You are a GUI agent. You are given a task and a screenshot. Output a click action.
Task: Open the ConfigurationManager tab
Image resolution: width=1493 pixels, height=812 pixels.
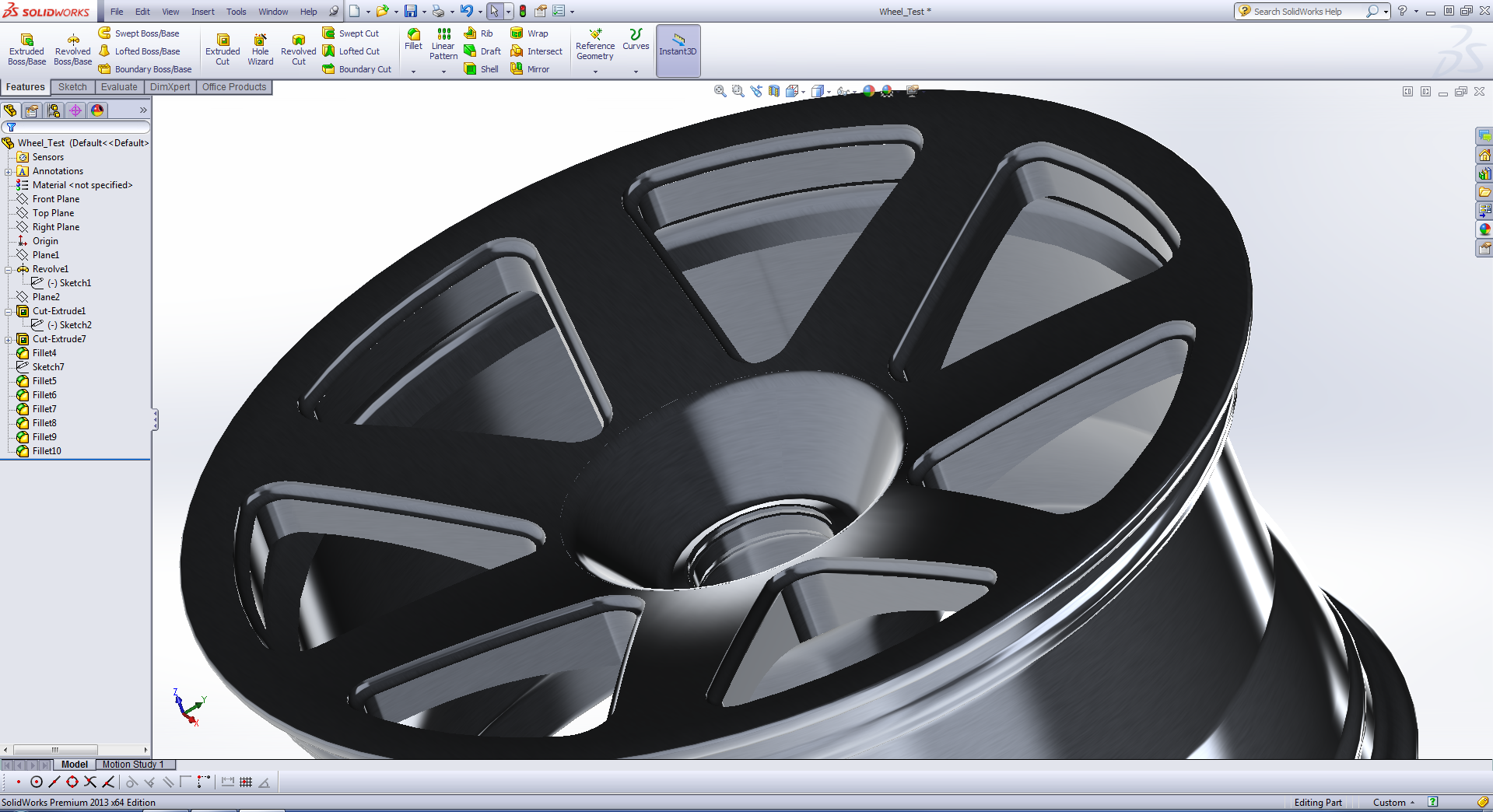coord(54,110)
